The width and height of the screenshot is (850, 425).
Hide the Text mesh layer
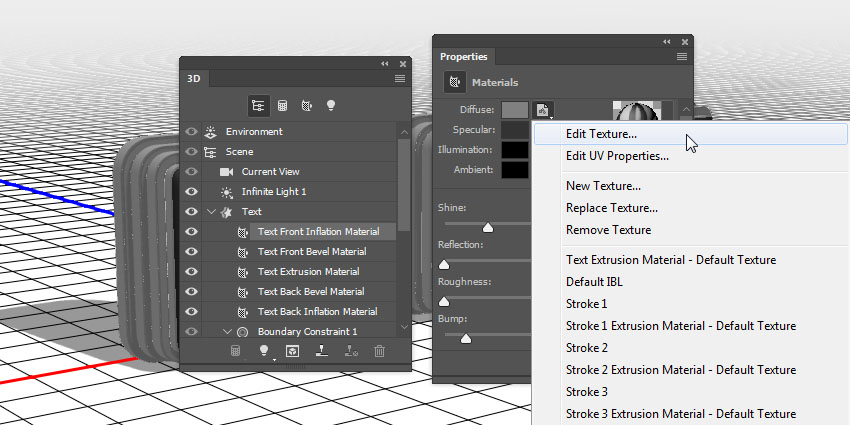[x=191, y=212]
